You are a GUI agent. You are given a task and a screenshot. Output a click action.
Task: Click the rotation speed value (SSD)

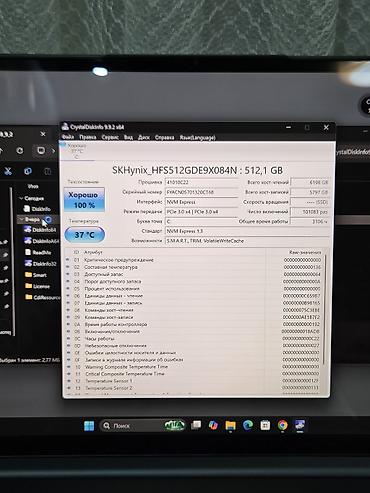(x=310, y=202)
